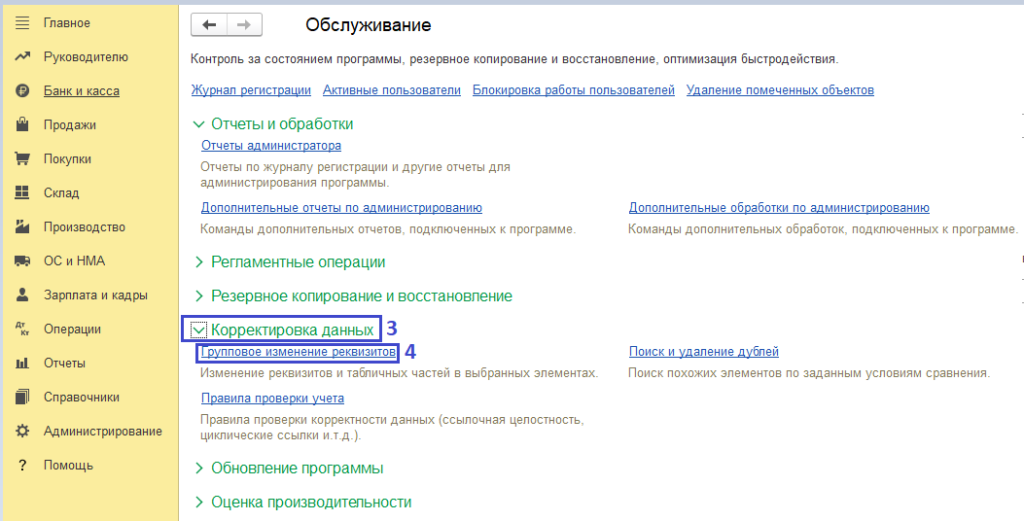Collapse the Отчеты и обработки section
The width and height of the screenshot is (1024, 521).
[x=199, y=124]
